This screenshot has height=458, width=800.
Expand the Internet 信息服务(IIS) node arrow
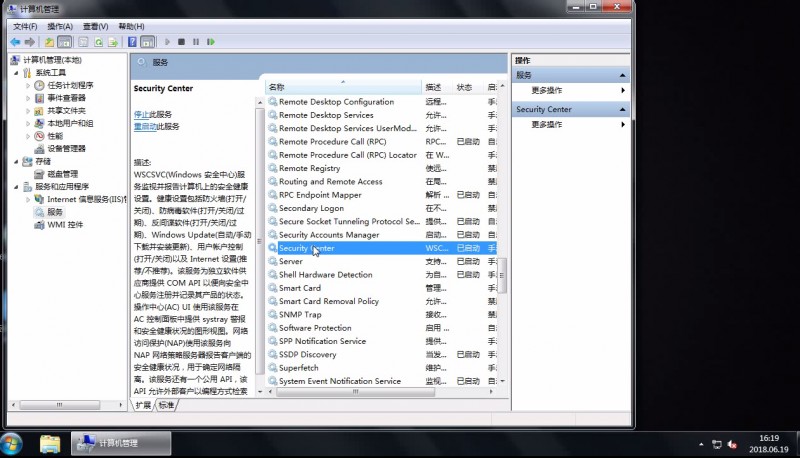(x=28, y=199)
